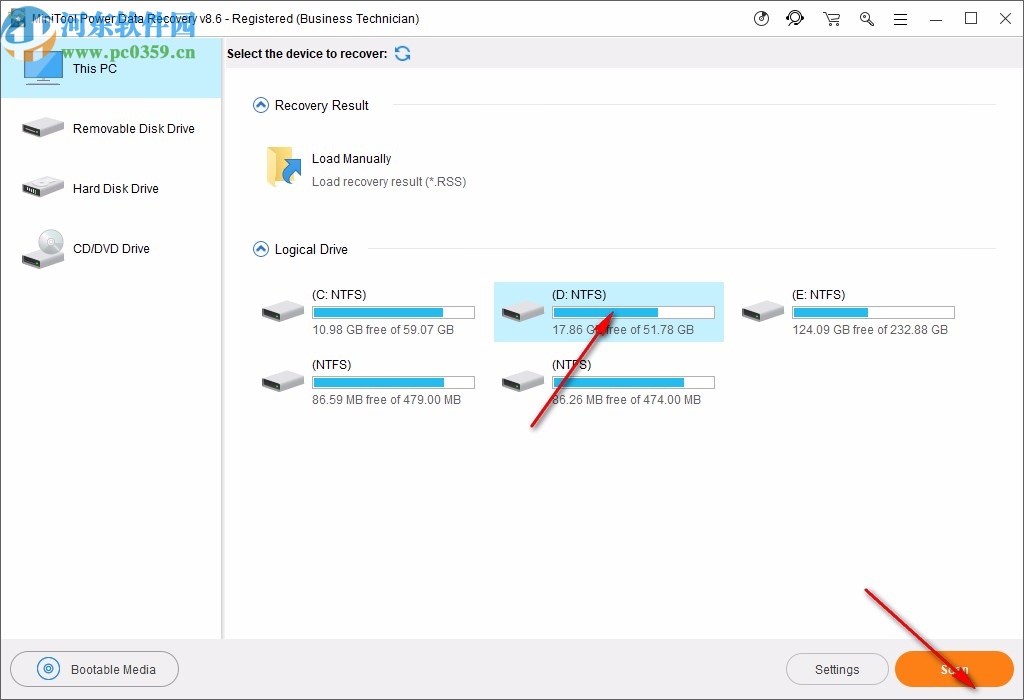Viewport: 1024px width, 700px height.
Task: Open online help via headset icon
Action: click(x=795, y=18)
